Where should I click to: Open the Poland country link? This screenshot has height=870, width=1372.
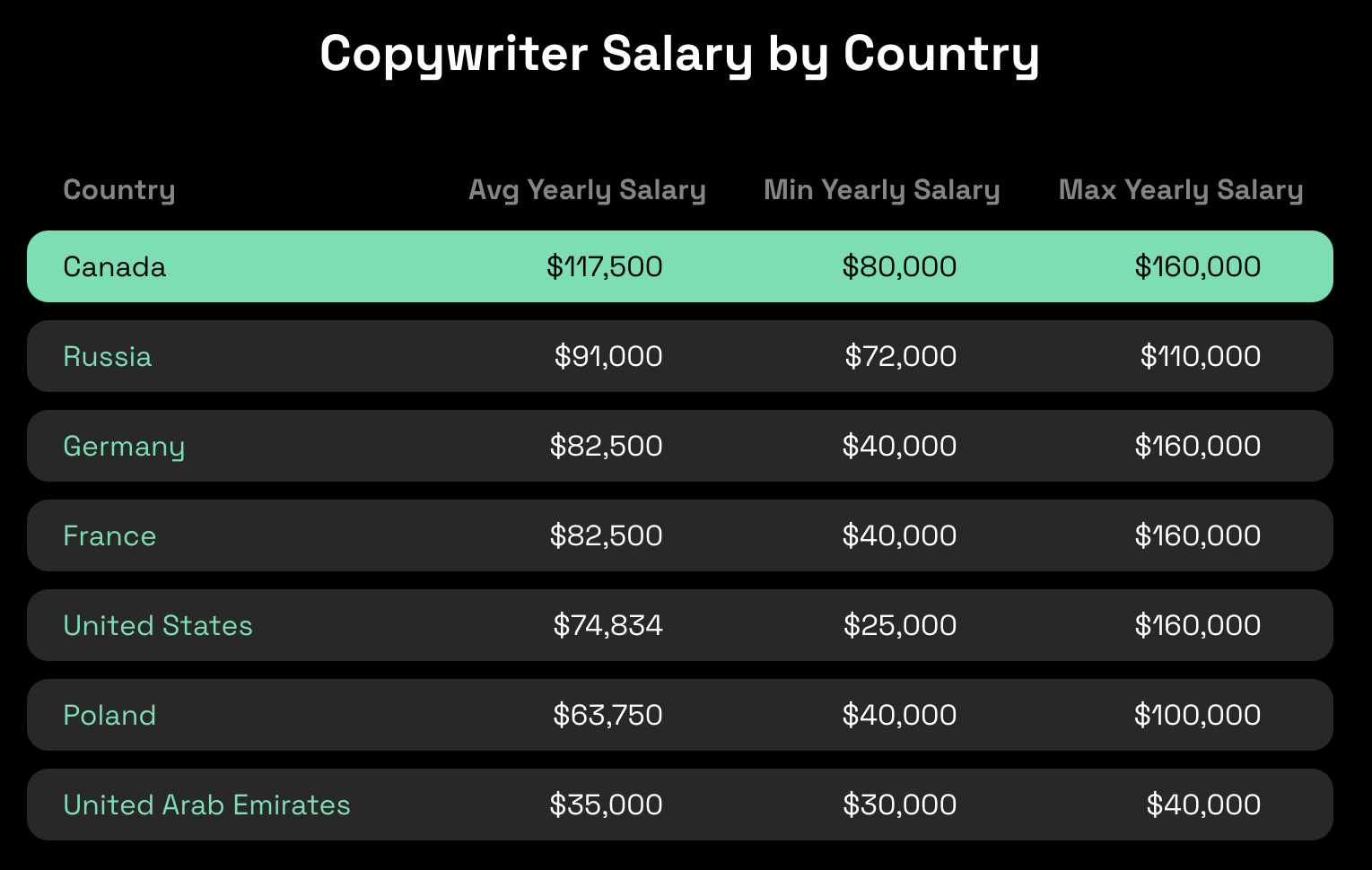coord(109,716)
